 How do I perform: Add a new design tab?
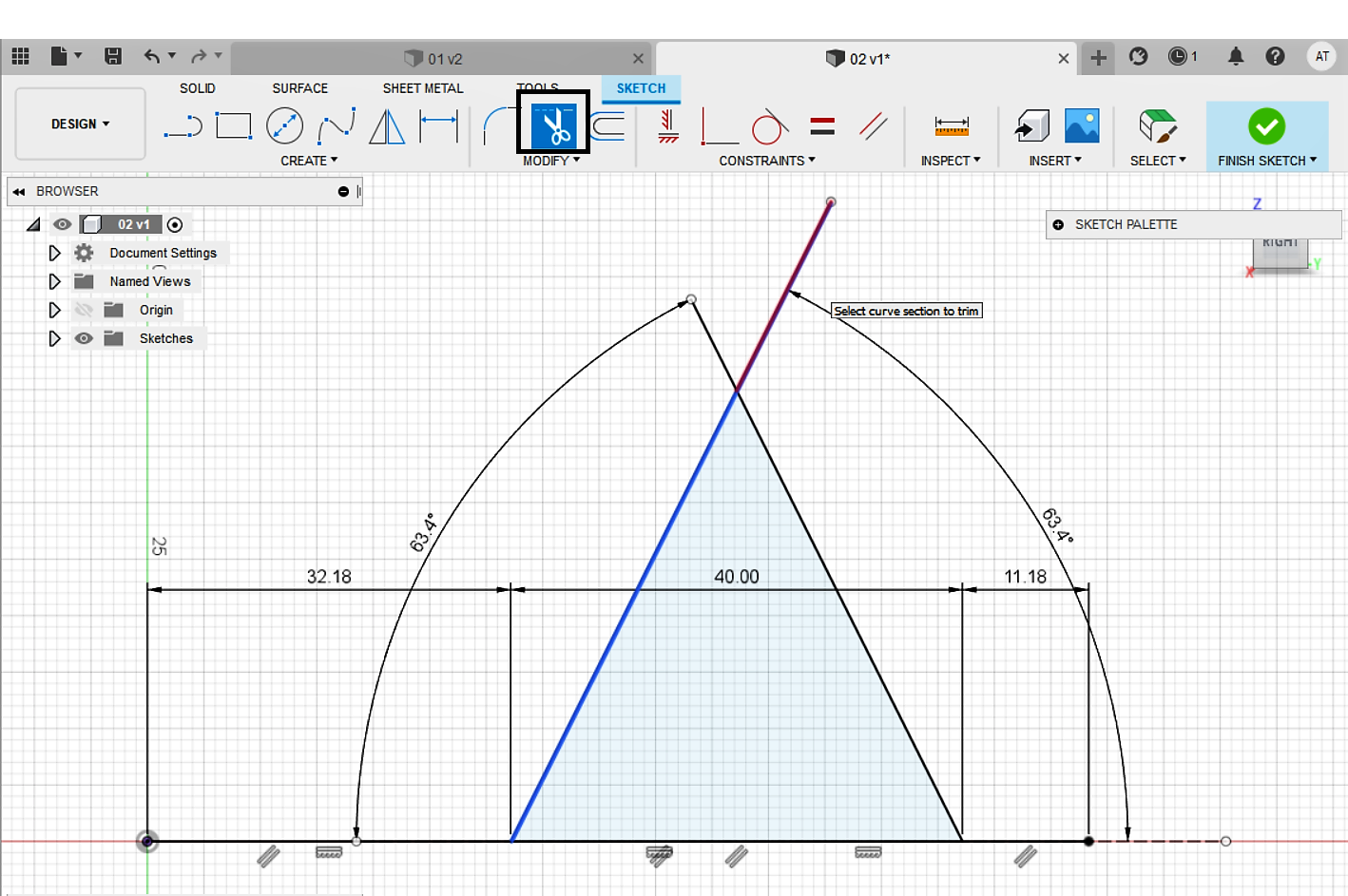coord(1098,58)
